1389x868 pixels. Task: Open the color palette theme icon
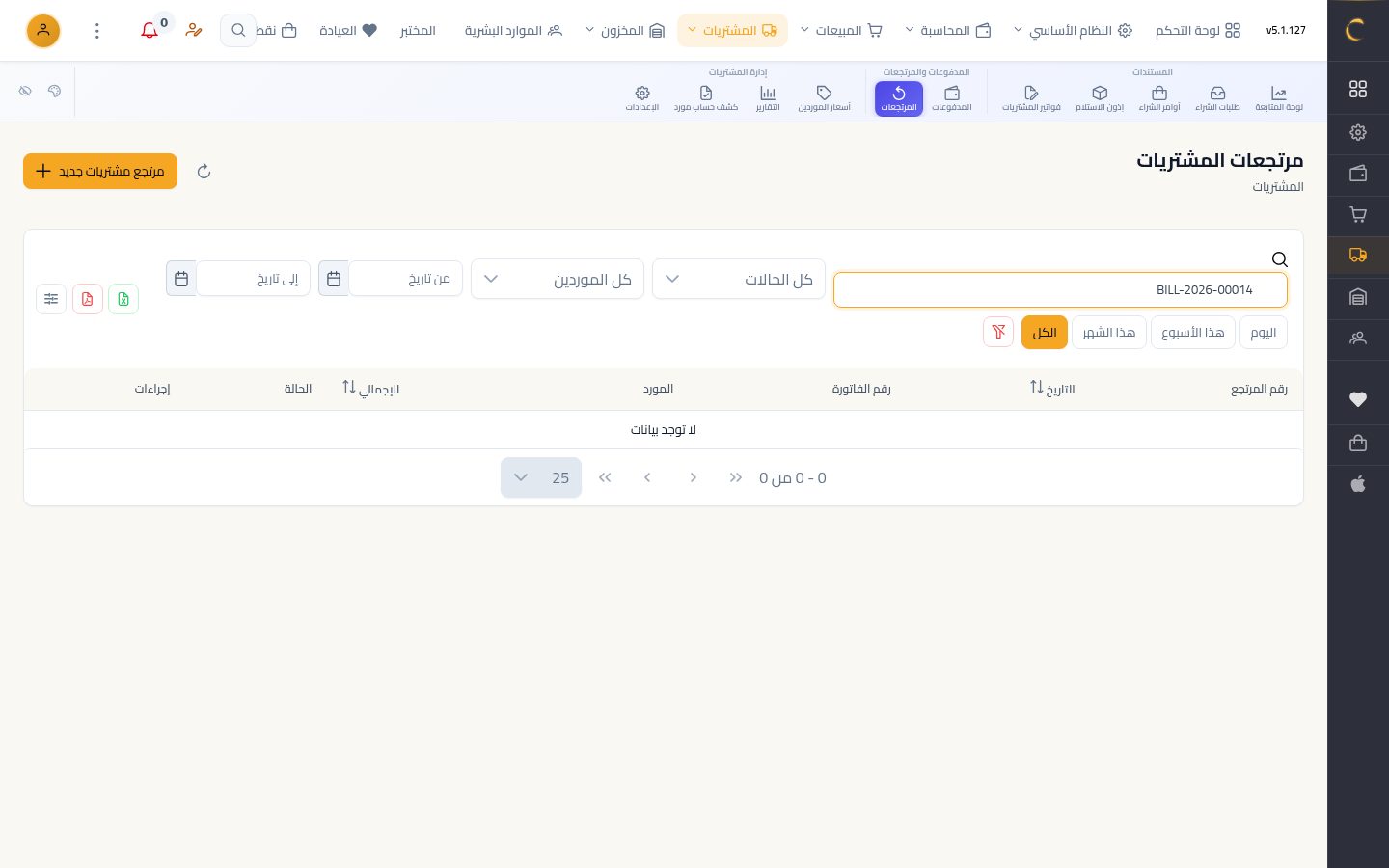click(54, 91)
